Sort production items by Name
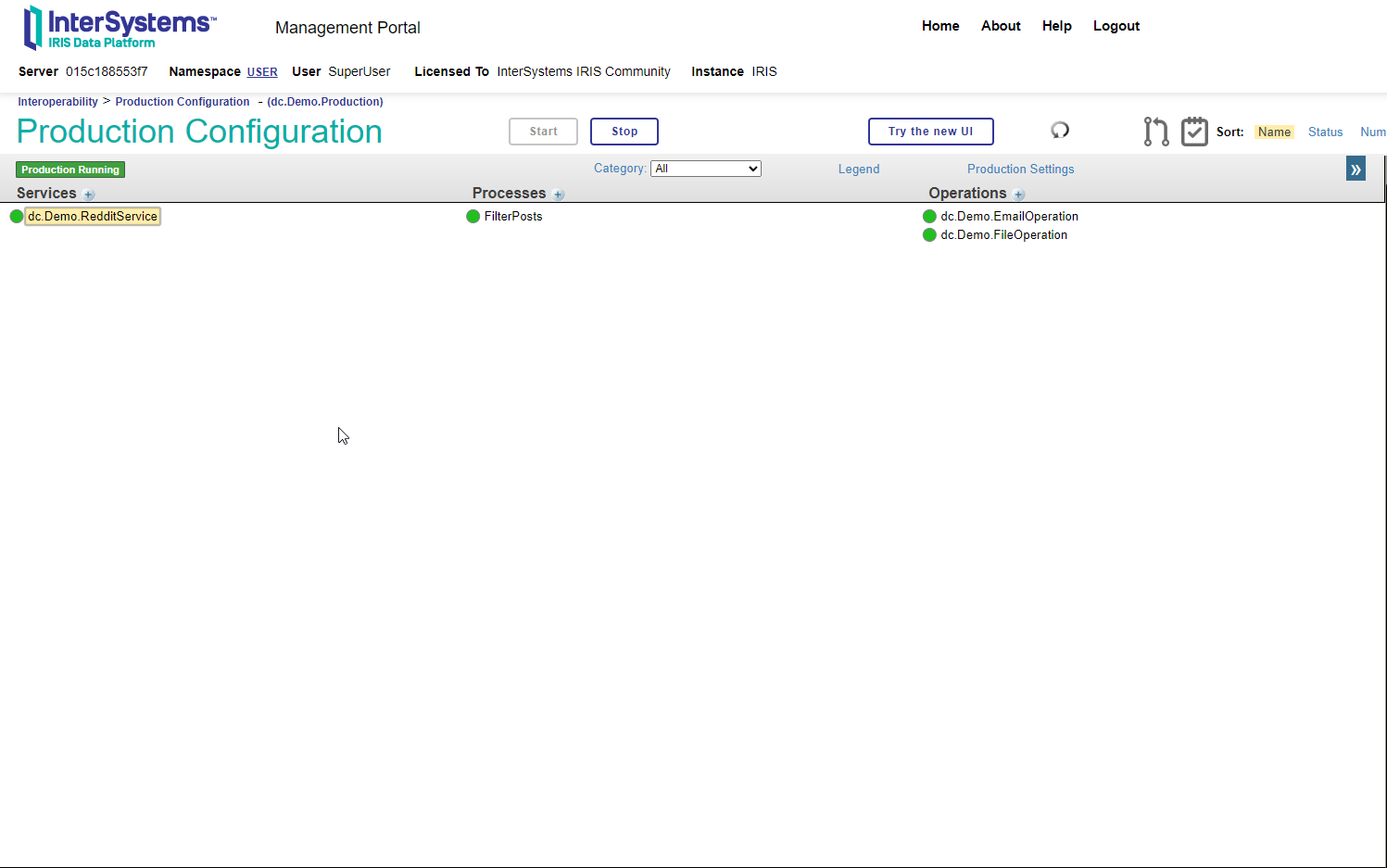 coord(1274,132)
